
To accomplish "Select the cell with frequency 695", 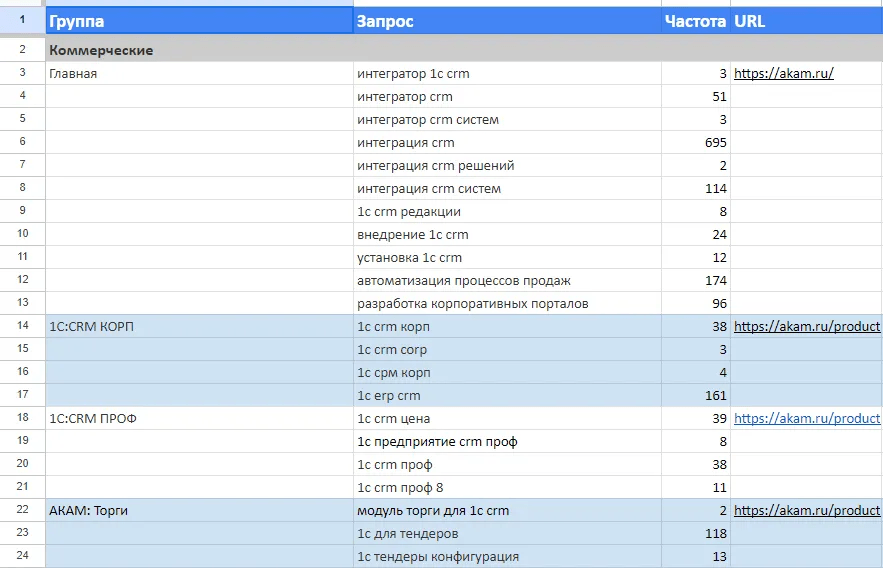I will (x=695, y=143).
